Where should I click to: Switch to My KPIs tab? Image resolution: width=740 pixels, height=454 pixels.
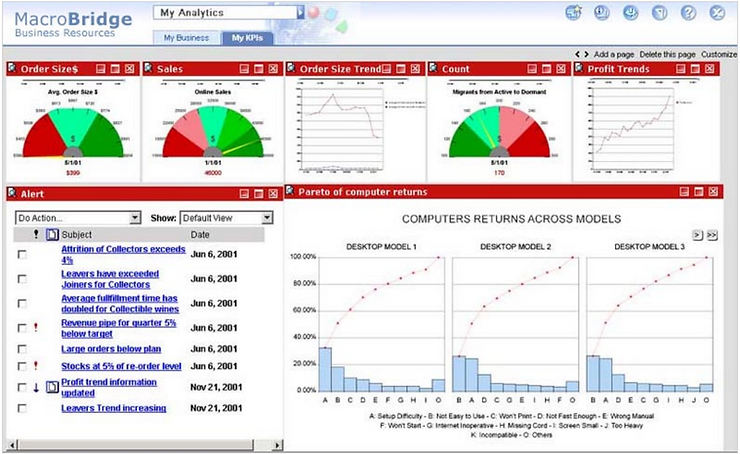[247, 38]
